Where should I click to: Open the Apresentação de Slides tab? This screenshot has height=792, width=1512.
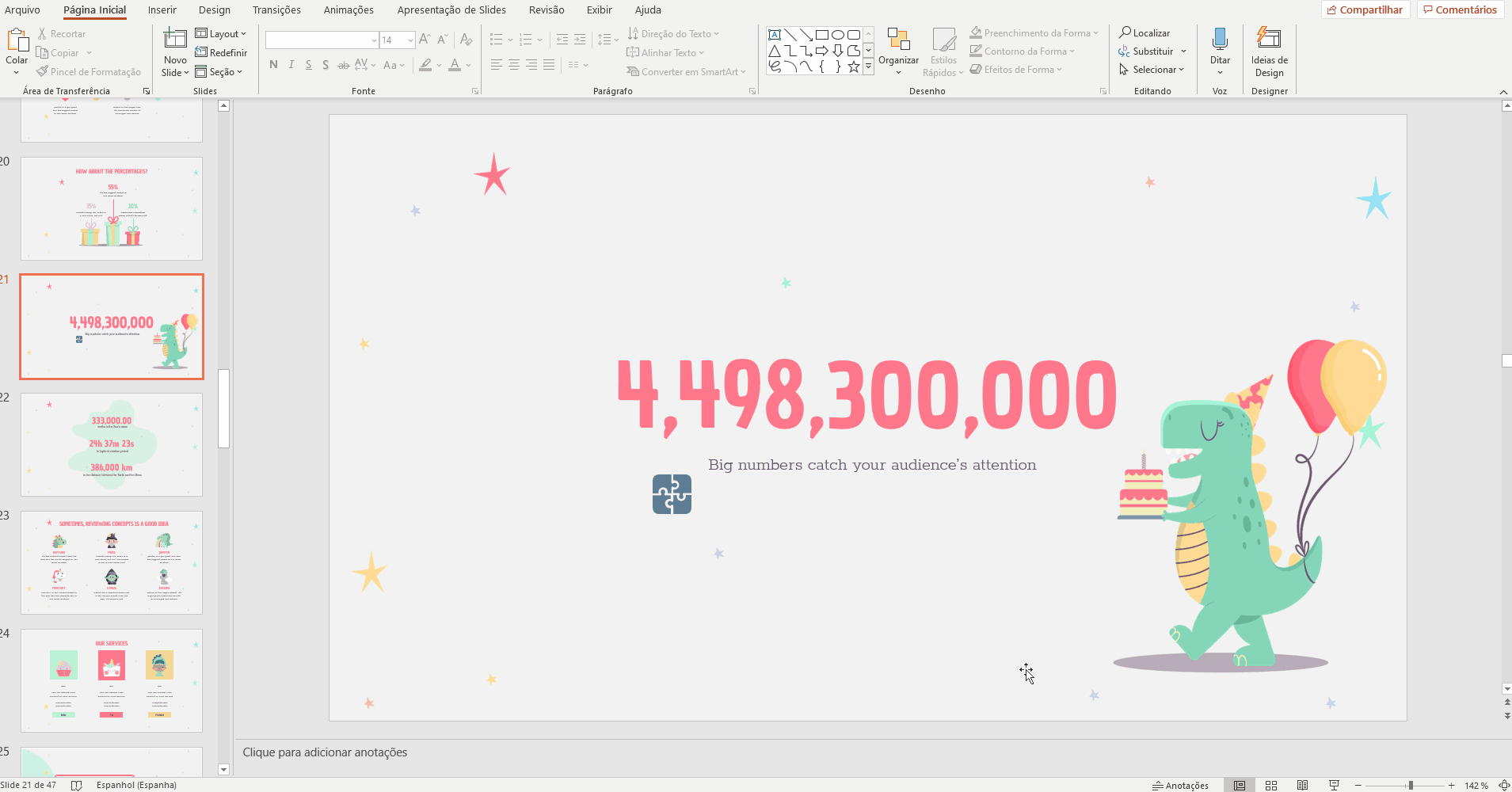pos(451,10)
